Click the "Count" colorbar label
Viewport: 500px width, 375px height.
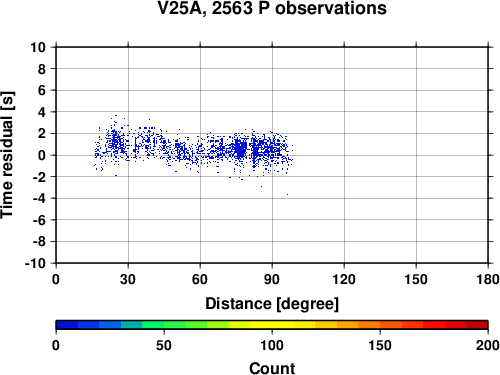pos(272,368)
